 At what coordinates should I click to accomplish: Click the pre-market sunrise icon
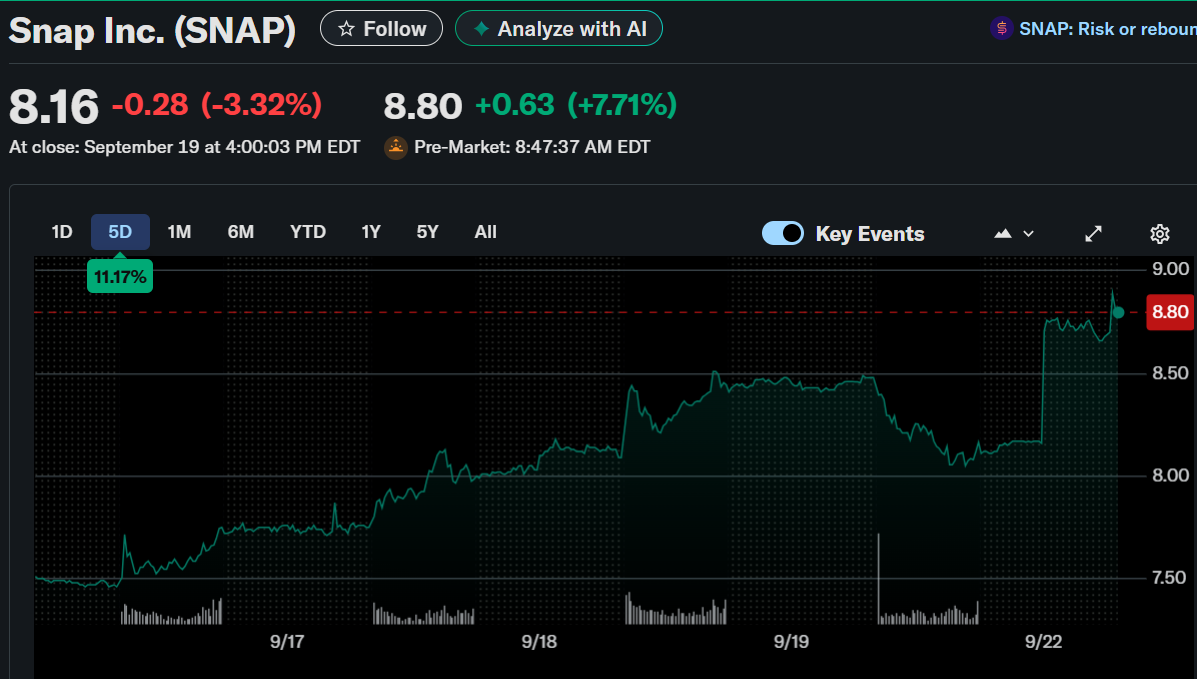click(x=395, y=147)
